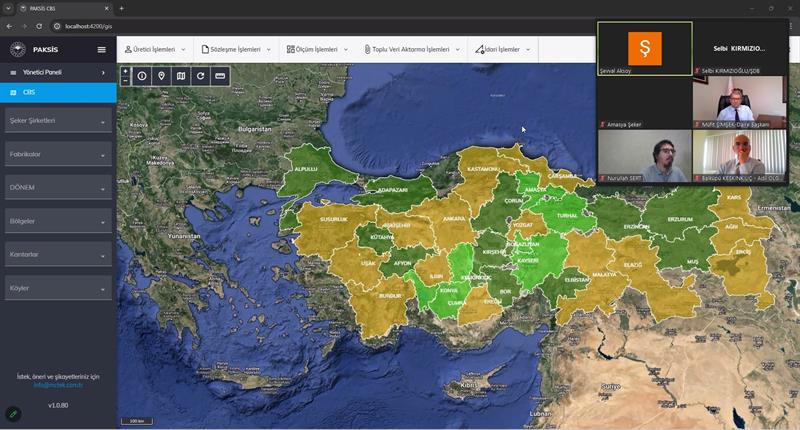
Task: Zoom out the map with minus button
Action: pyautogui.click(x=125, y=81)
